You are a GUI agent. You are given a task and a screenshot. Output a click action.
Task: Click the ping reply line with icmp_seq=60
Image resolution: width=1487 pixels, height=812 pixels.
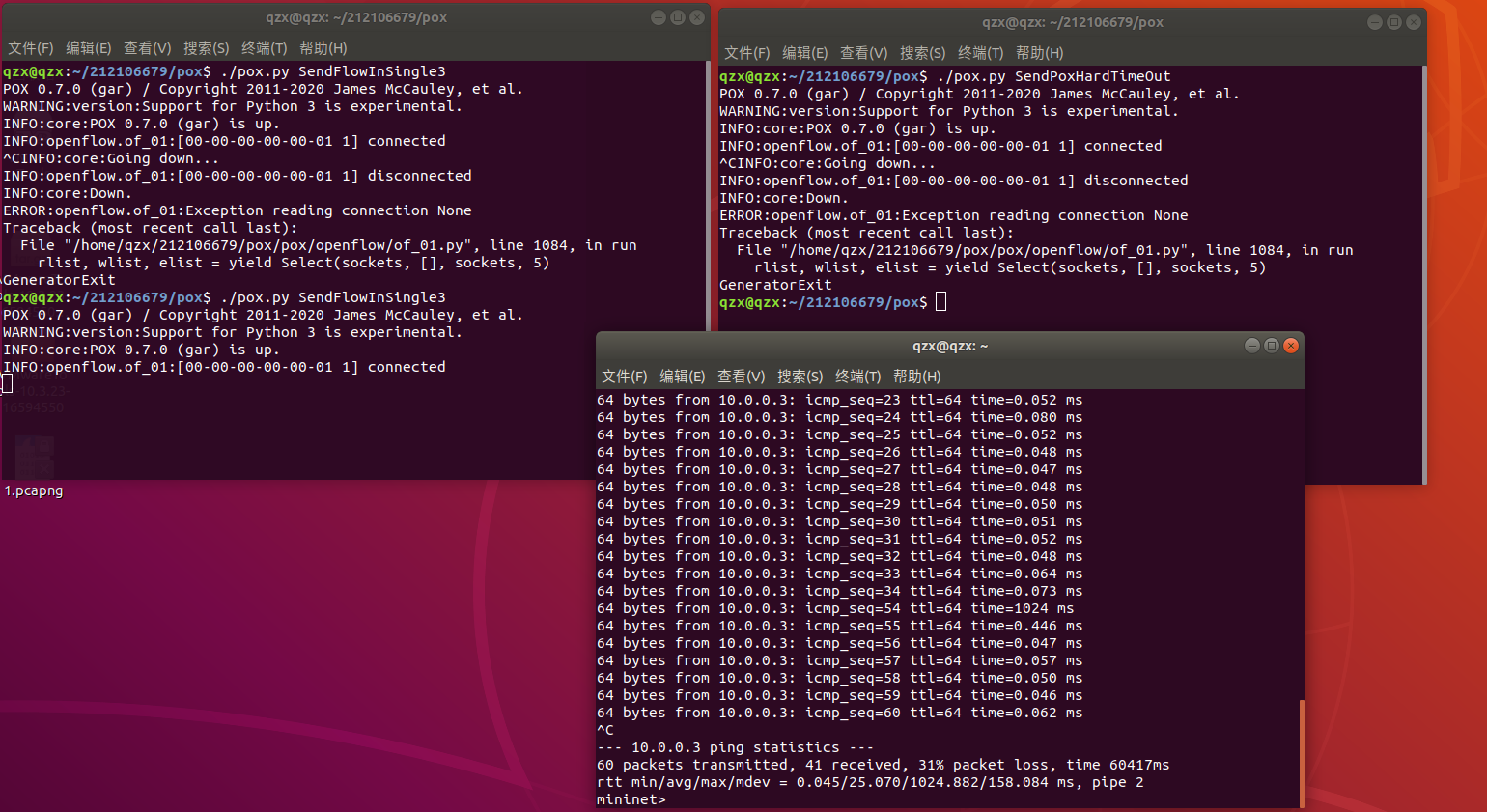(839, 713)
